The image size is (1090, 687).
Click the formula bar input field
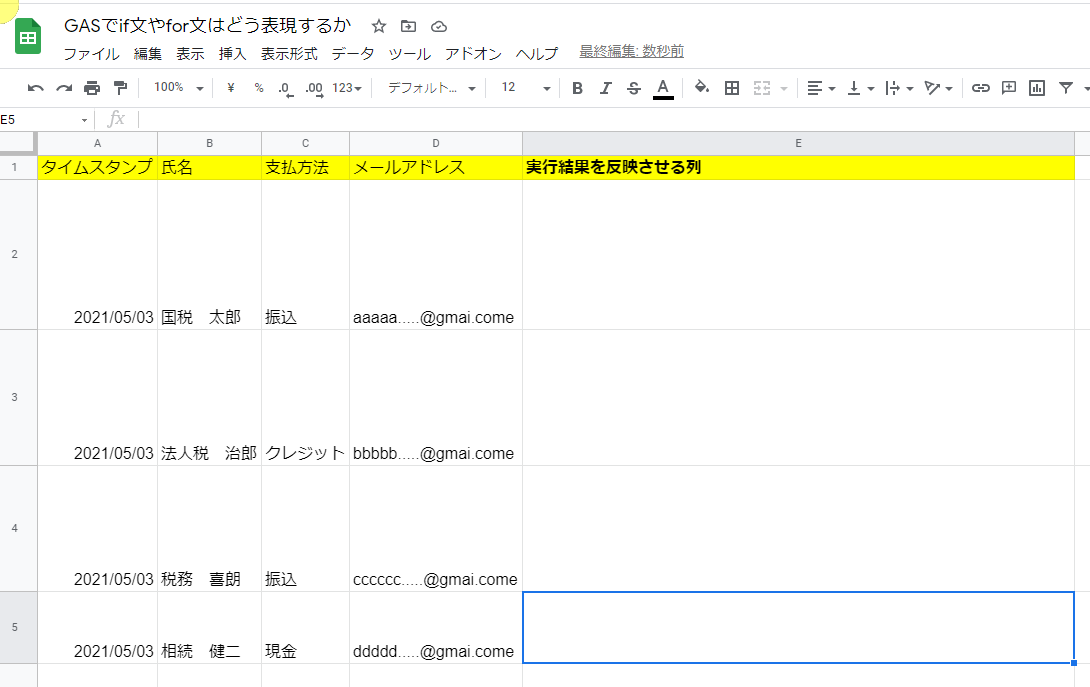600,119
